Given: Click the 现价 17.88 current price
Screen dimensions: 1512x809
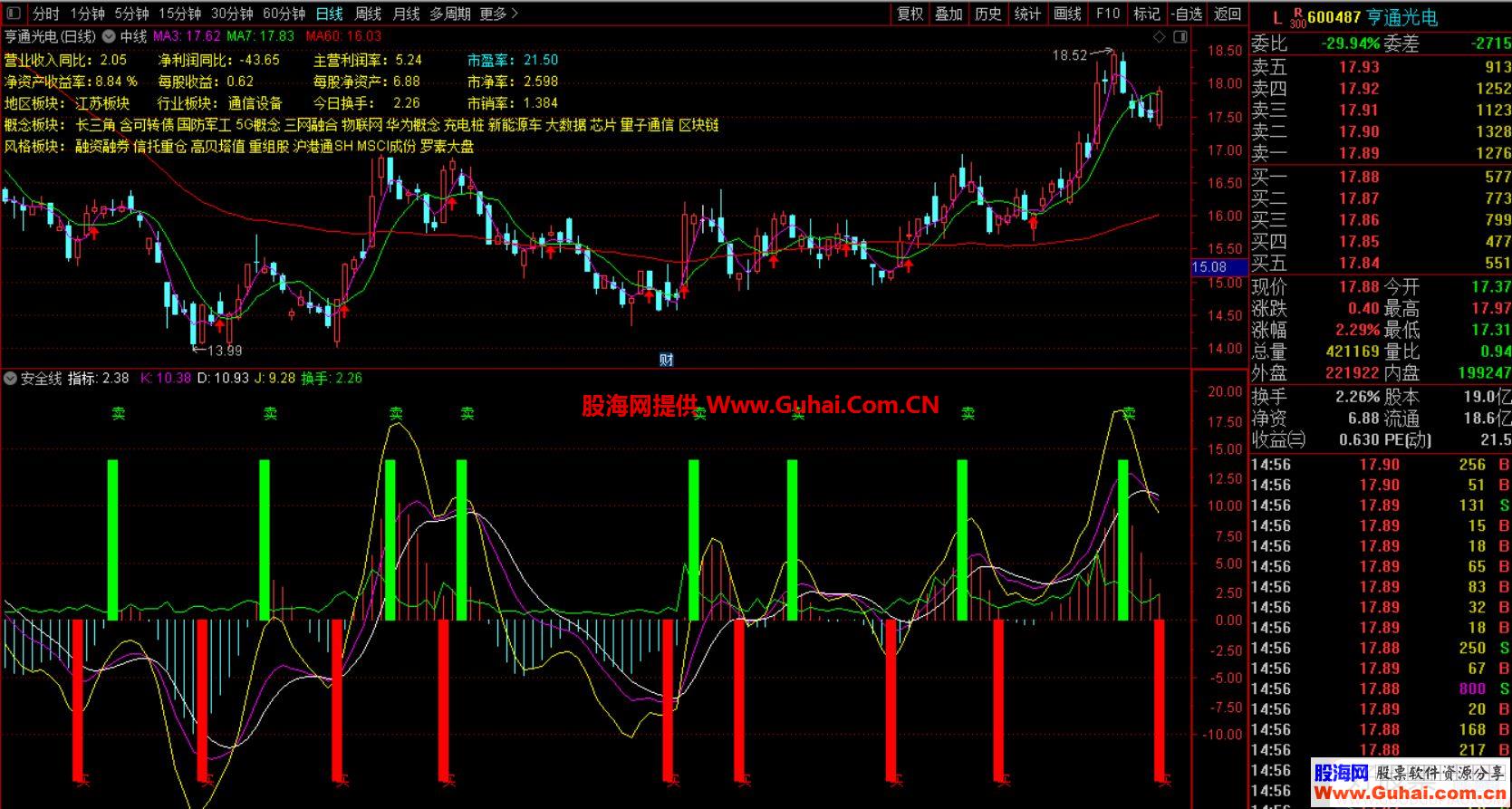Looking at the screenshot, I should pyautogui.click(x=1359, y=287).
